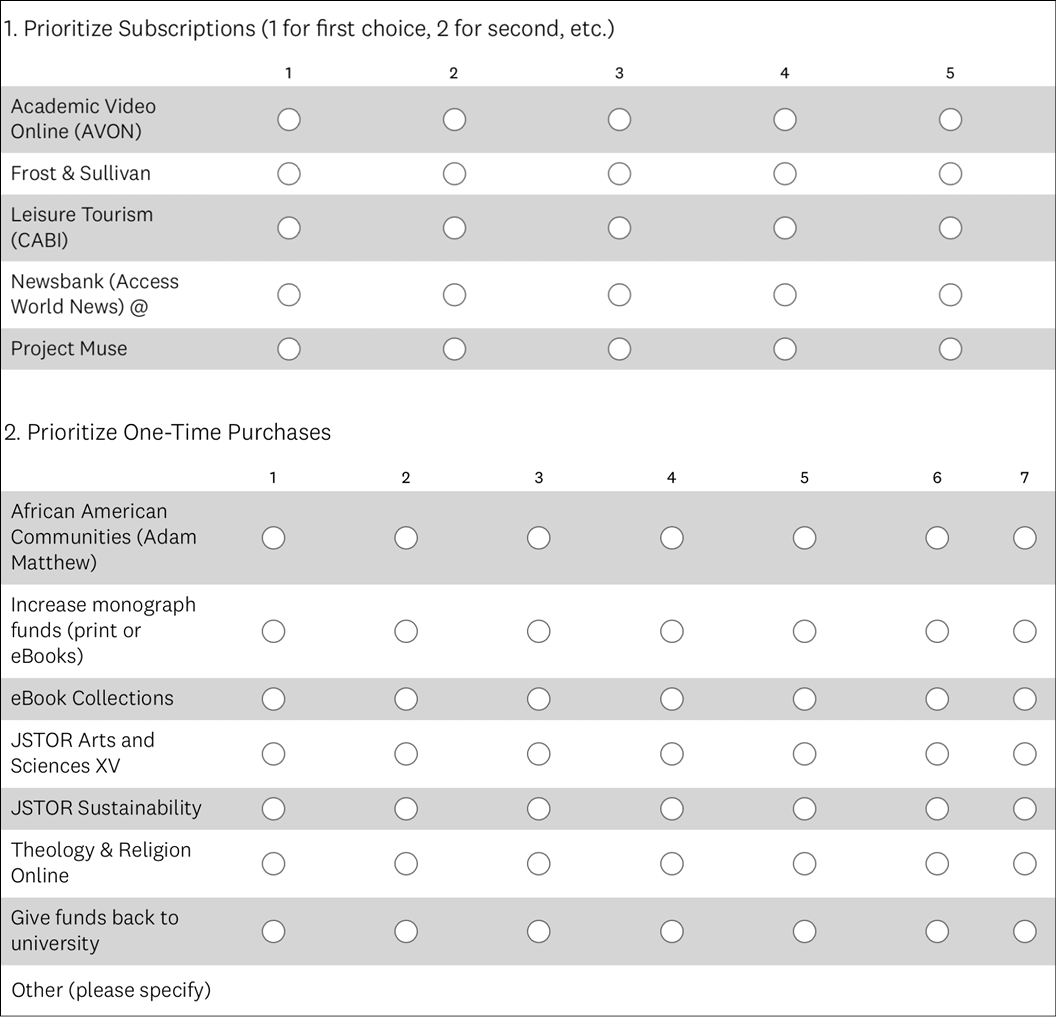Screen dimensions: 1056x1017
Task: Rank Academic Video Online (AVON) as 1
Action: [x=288, y=120]
